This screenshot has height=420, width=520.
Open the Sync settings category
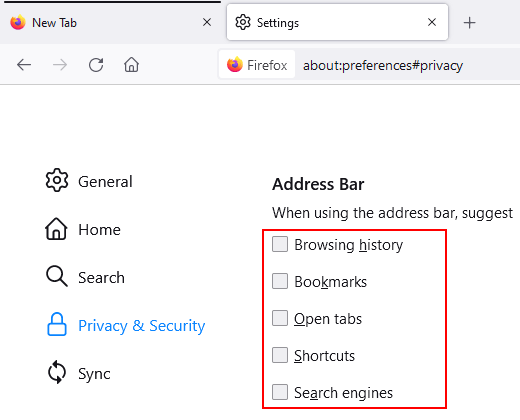[79, 373]
